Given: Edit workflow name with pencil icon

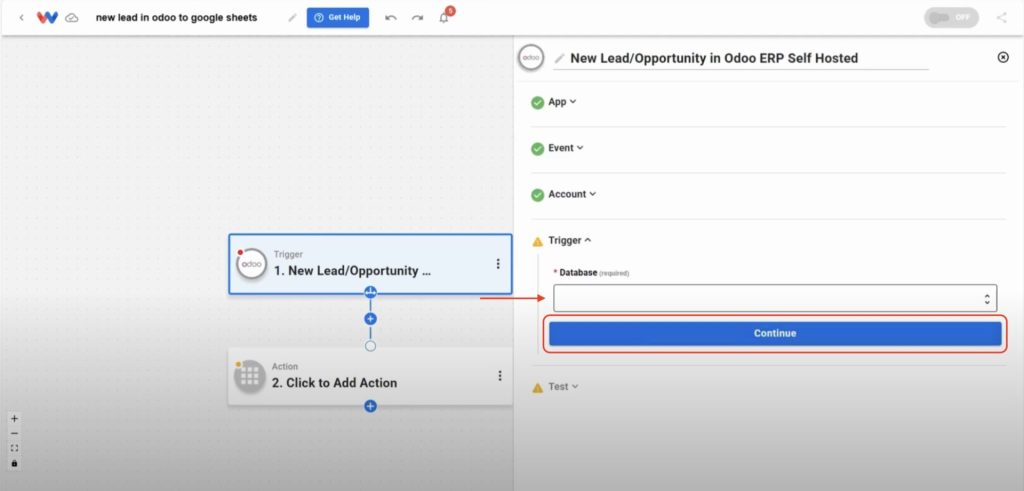Looking at the screenshot, I should coord(292,18).
